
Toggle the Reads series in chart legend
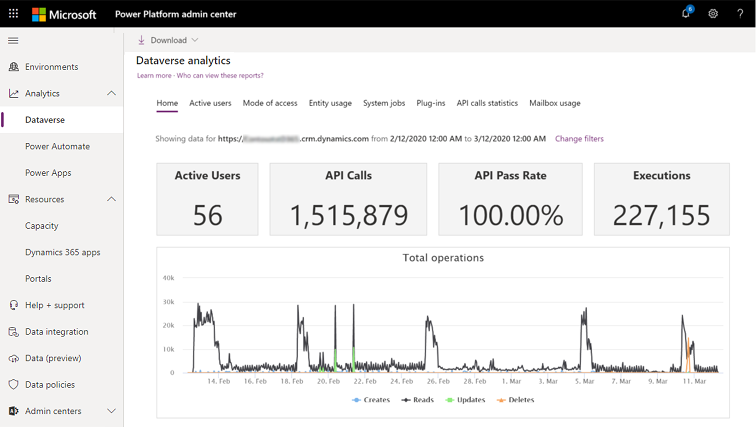(418, 400)
